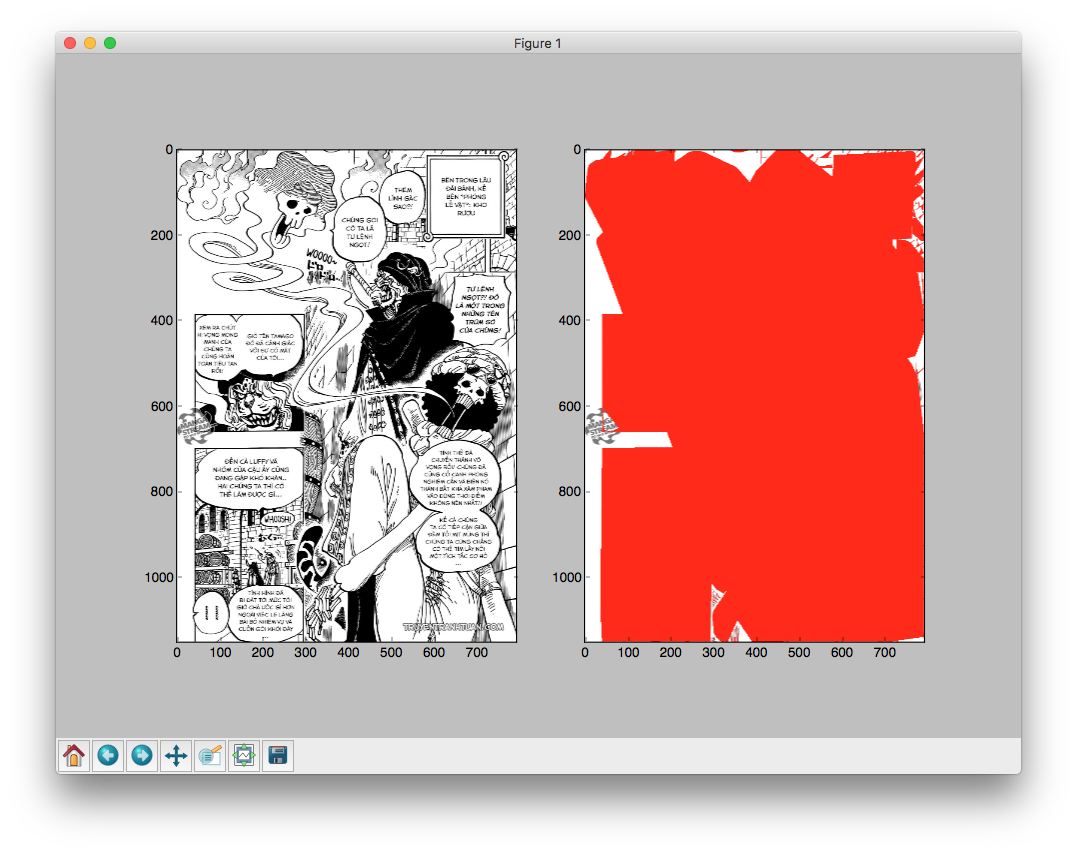The width and height of the screenshot is (1077, 854).
Task: Reset the plot to the home view
Action: pyautogui.click(x=73, y=756)
